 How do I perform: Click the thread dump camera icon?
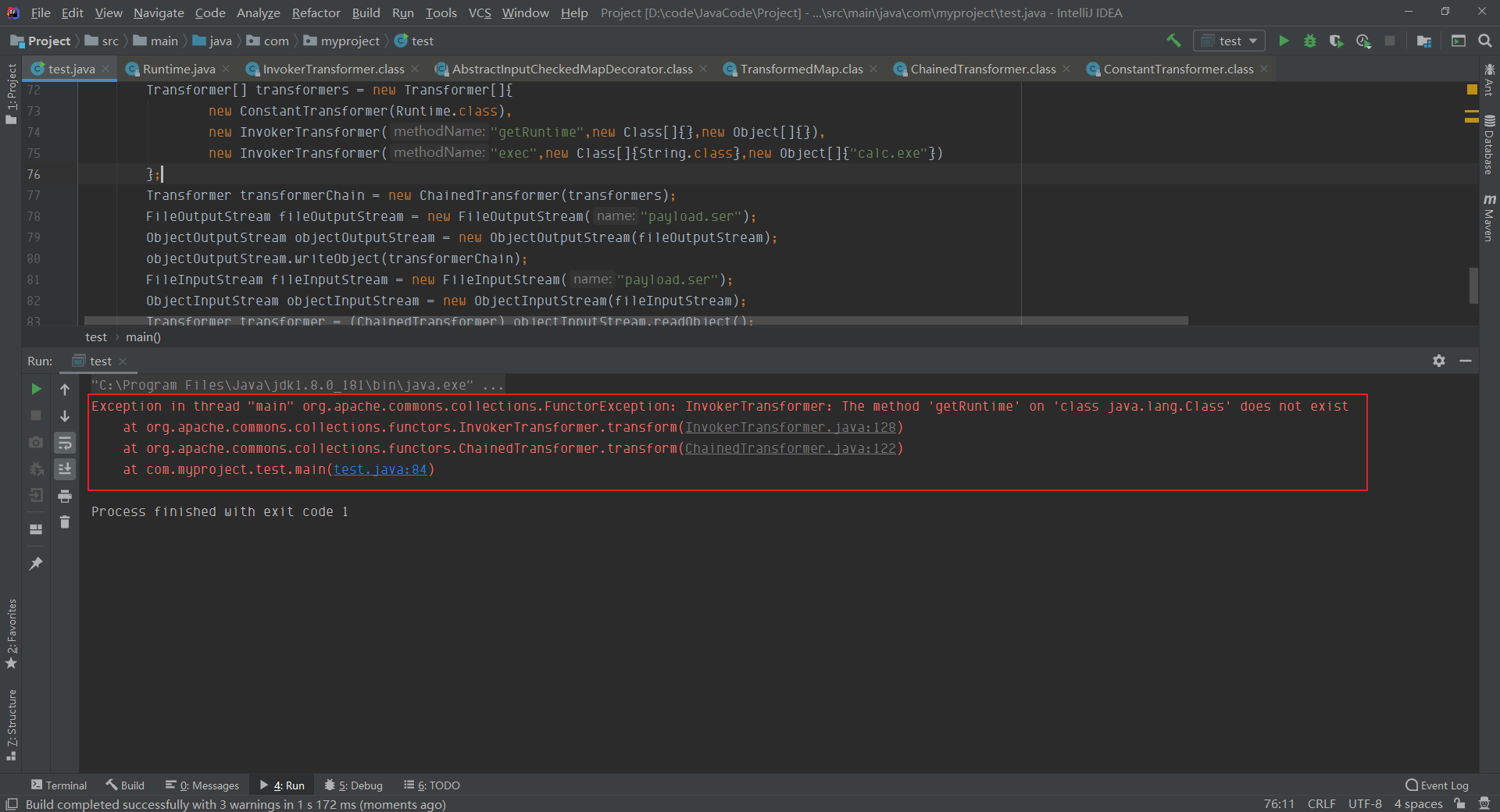[x=36, y=442]
